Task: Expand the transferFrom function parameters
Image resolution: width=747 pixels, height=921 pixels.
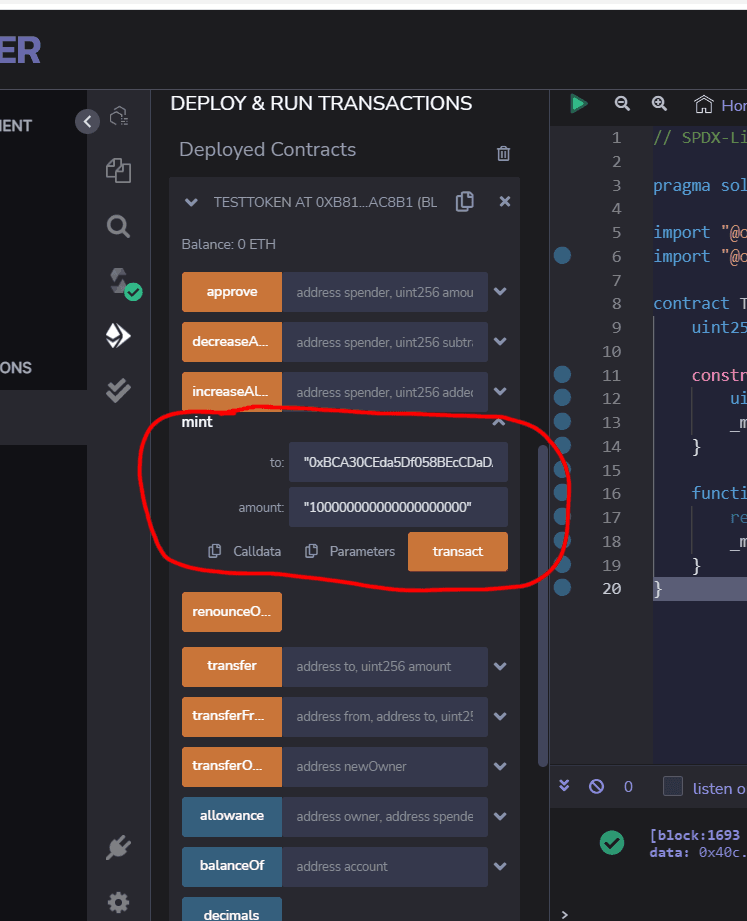Action: pos(500,716)
